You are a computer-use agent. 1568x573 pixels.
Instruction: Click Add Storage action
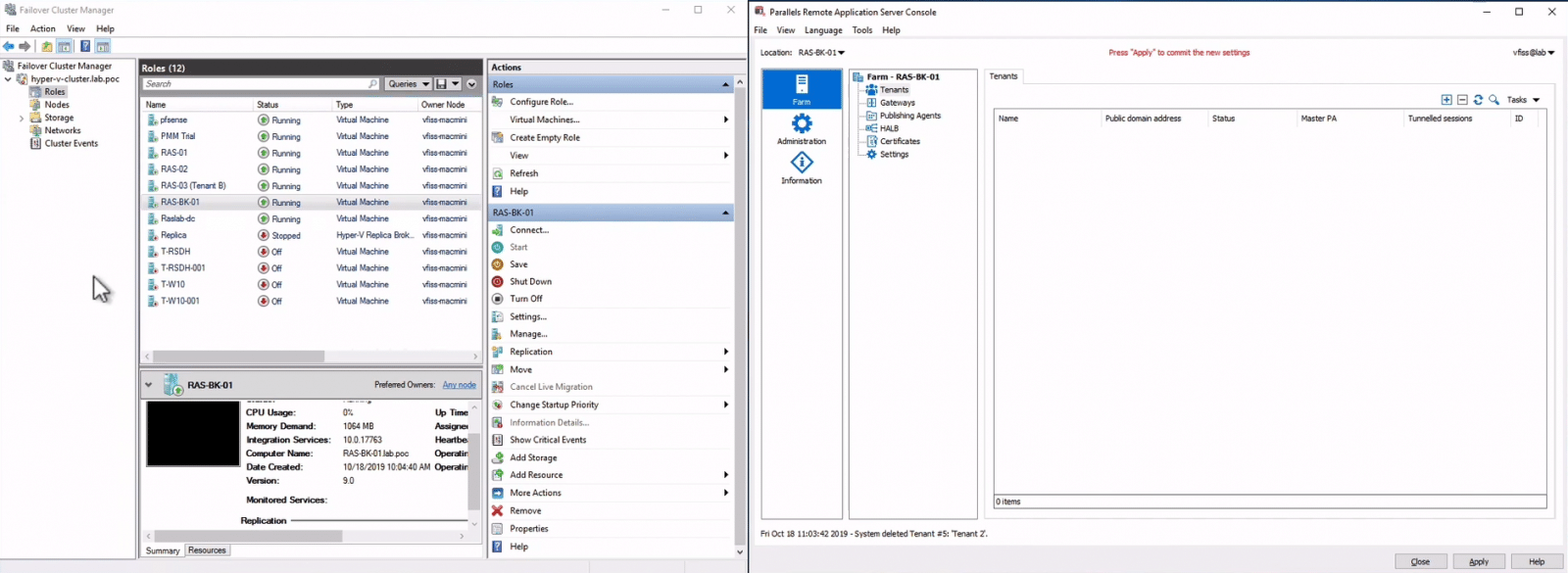pos(533,457)
